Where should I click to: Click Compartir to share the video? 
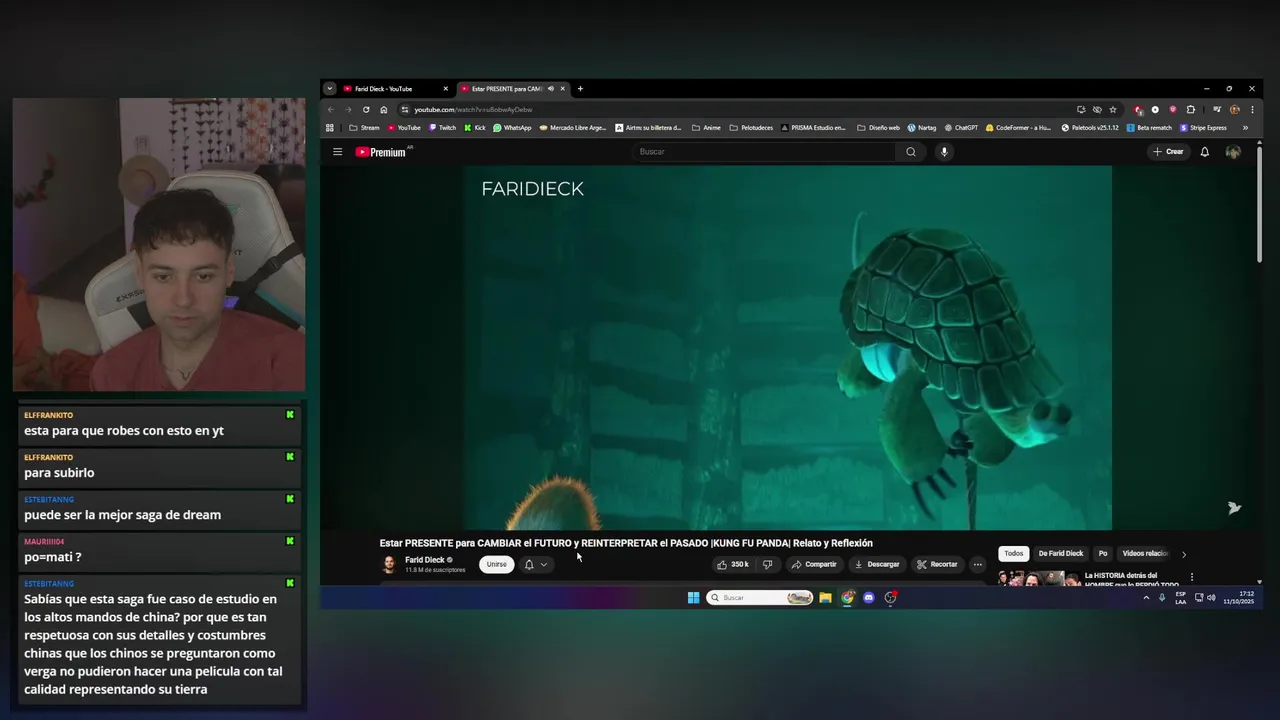tap(814, 564)
